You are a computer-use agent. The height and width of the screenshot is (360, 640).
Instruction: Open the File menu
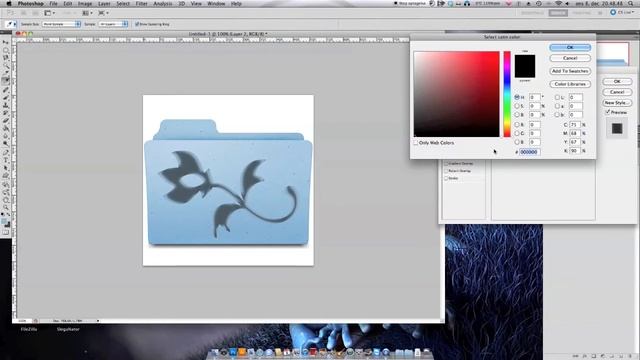[53, 4]
